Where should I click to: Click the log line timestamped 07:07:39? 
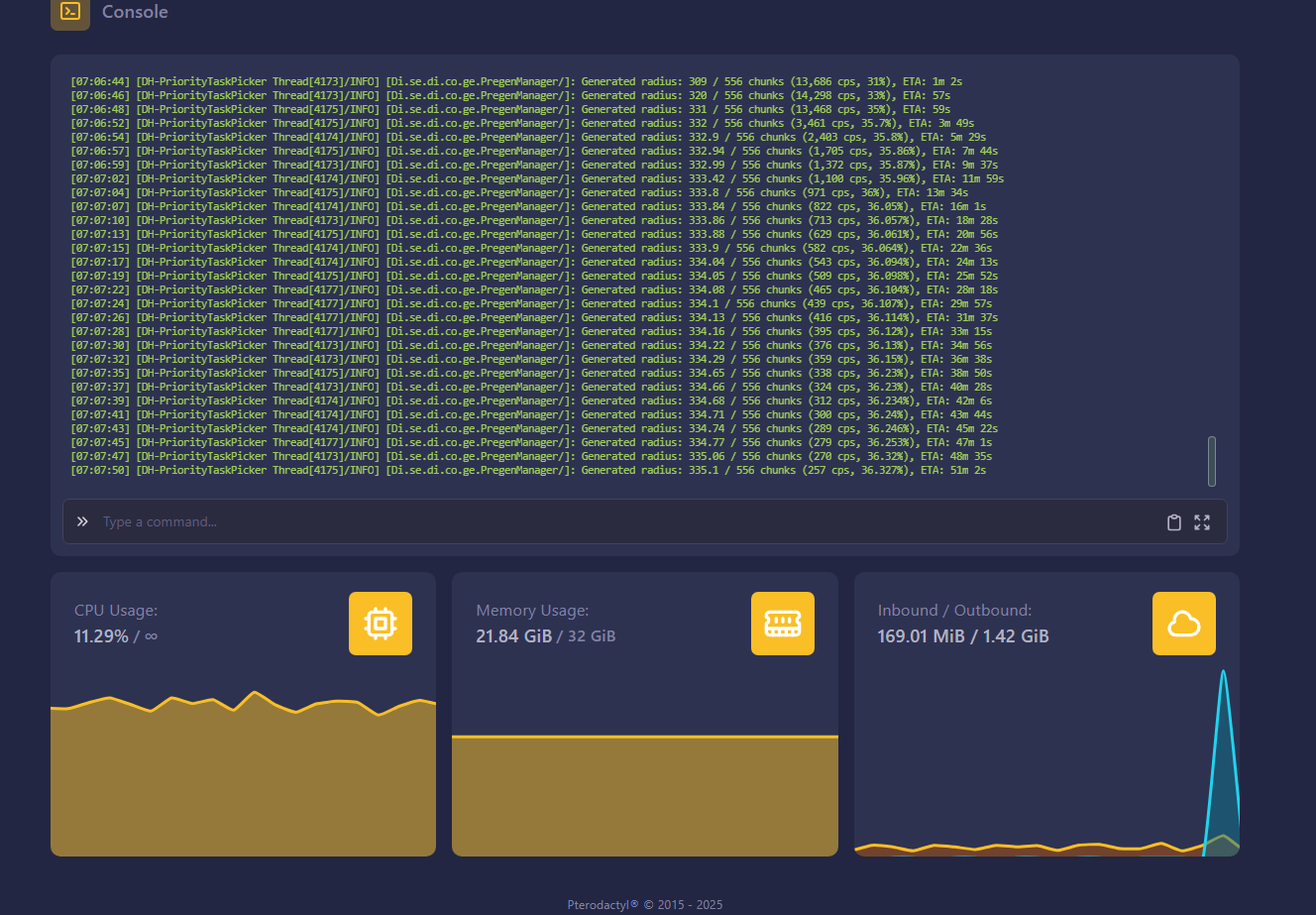pyautogui.click(x=531, y=400)
